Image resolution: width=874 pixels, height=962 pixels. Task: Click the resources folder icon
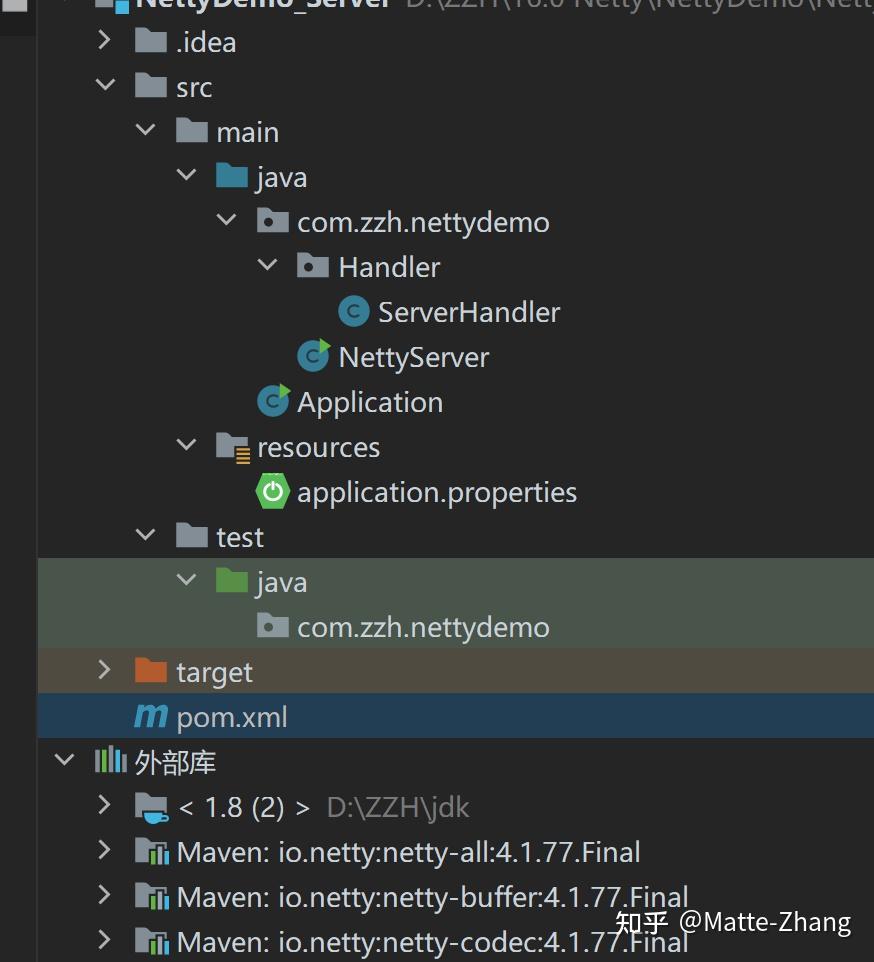click(x=233, y=447)
